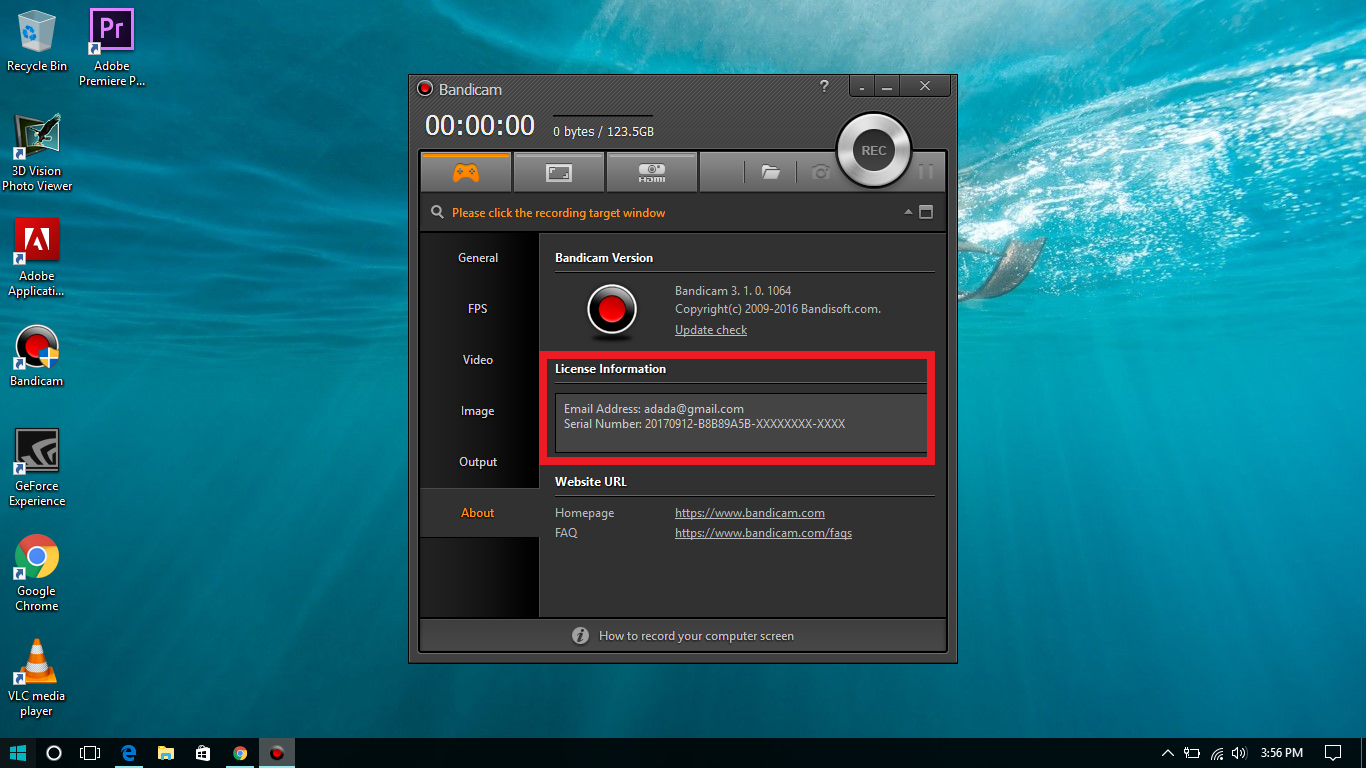
Task: Open the output folder icon in Bandicam
Action: 770,172
